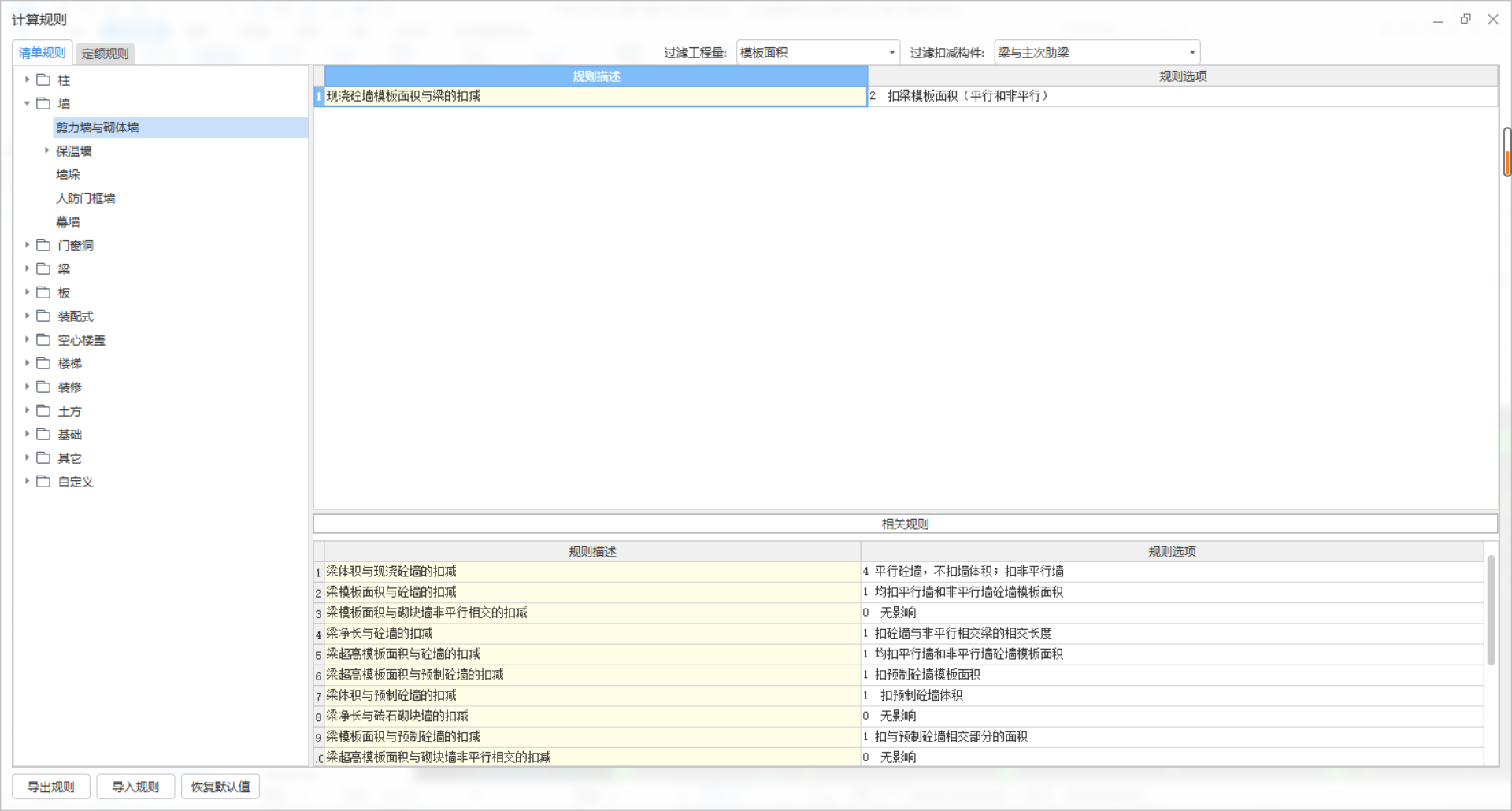The width and height of the screenshot is (1512, 811).
Task: Expand the 空心楼盖 tree node arrow
Action: (27, 339)
